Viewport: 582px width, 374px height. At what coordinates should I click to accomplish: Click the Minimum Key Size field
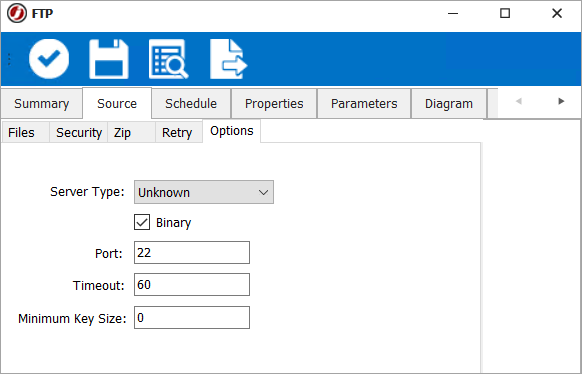(192, 318)
